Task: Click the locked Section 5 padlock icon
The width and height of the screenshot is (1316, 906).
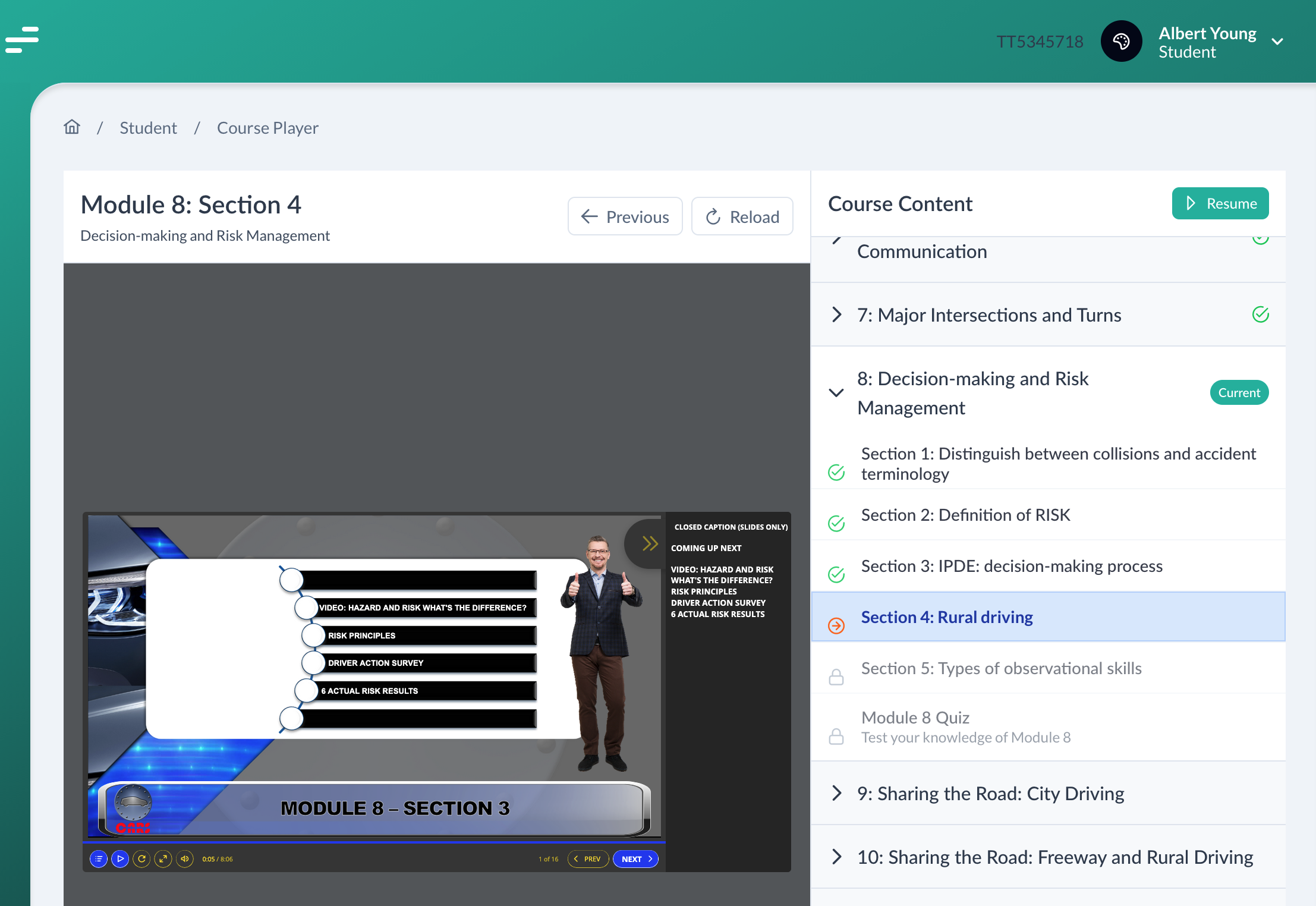Action: click(x=836, y=677)
